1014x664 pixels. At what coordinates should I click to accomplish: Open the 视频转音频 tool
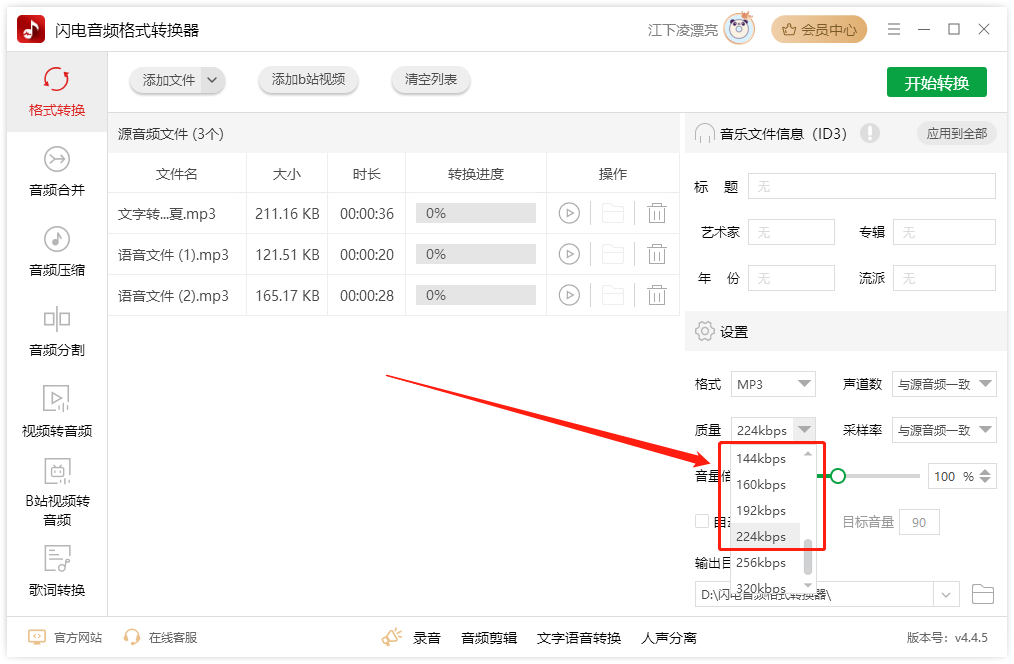pyautogui.click(x=57, y=410)
